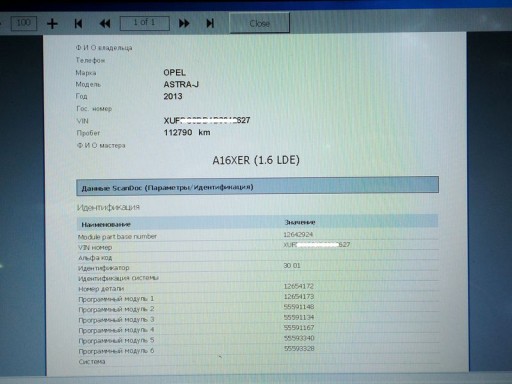
Task: Click the 'Гос. номер' label
Action: coord(94,109)
